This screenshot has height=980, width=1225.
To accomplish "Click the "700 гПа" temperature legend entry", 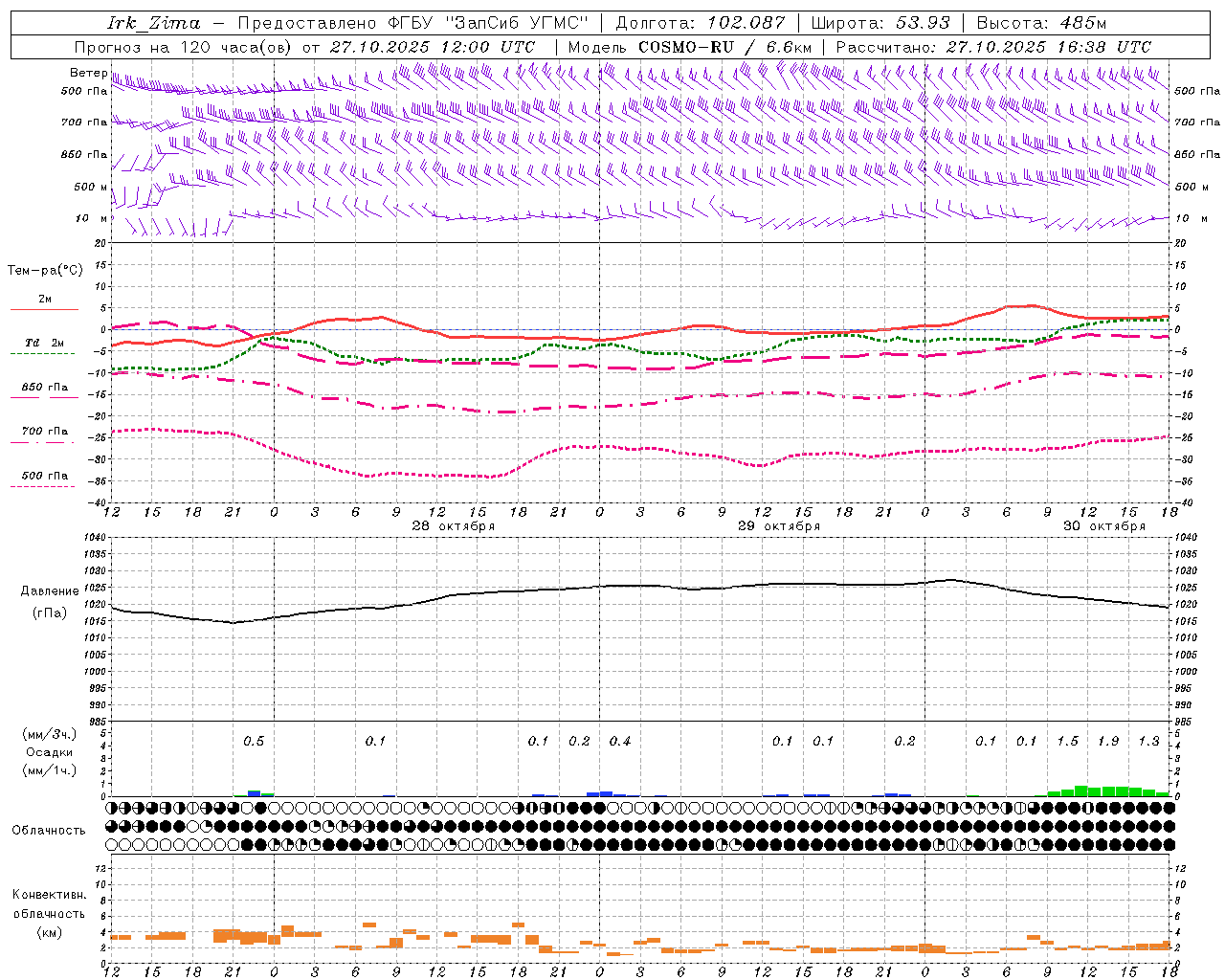I will (x=45, y=433).
